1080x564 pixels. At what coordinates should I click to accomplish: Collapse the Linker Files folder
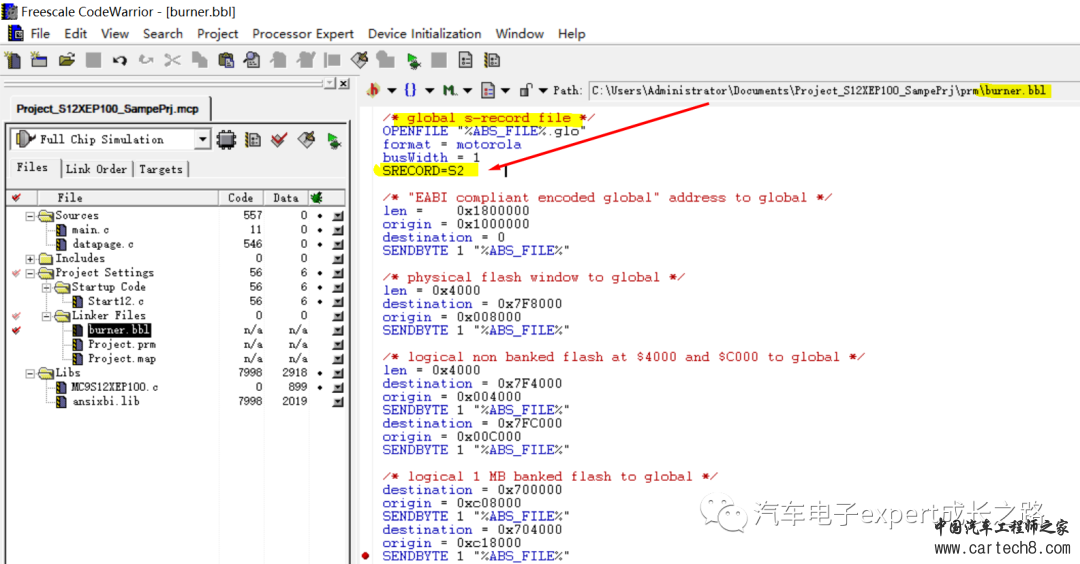pyautogui.click(x=47, y=316)
